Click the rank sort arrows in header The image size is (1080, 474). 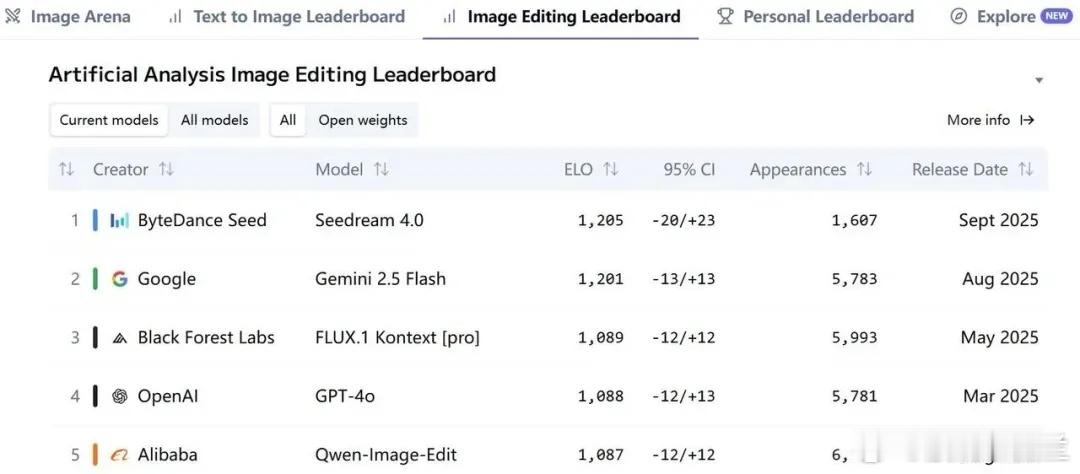point(66,169)
